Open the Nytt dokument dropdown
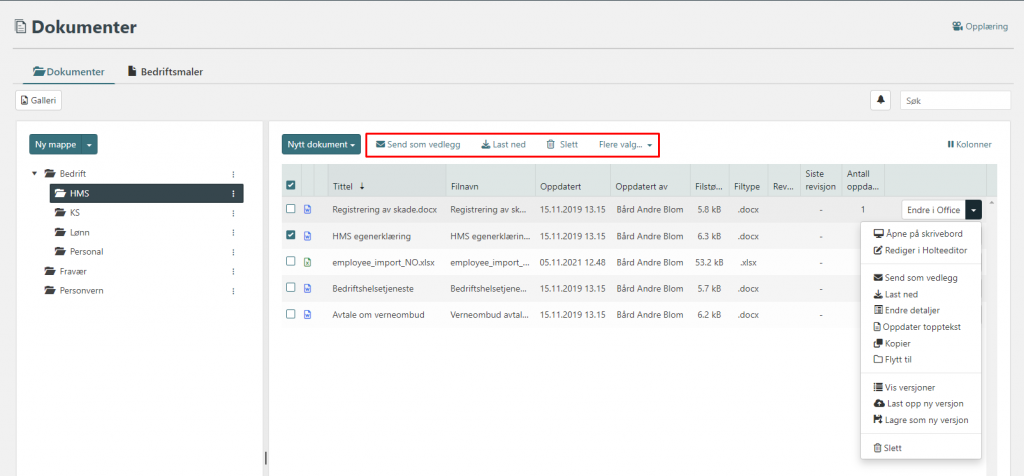The image size is (1024, 476). (x=322, y=145)
